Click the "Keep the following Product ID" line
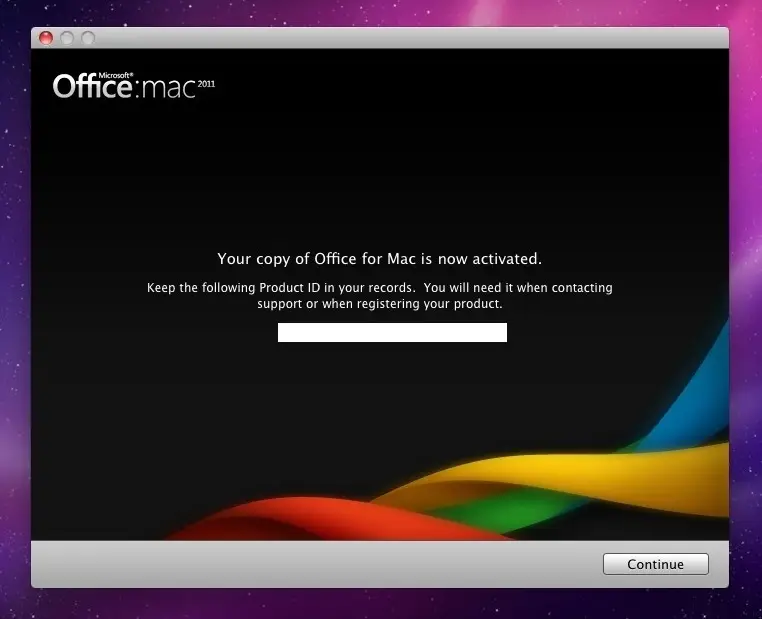The image size is (762, 619). click(380, 288)
